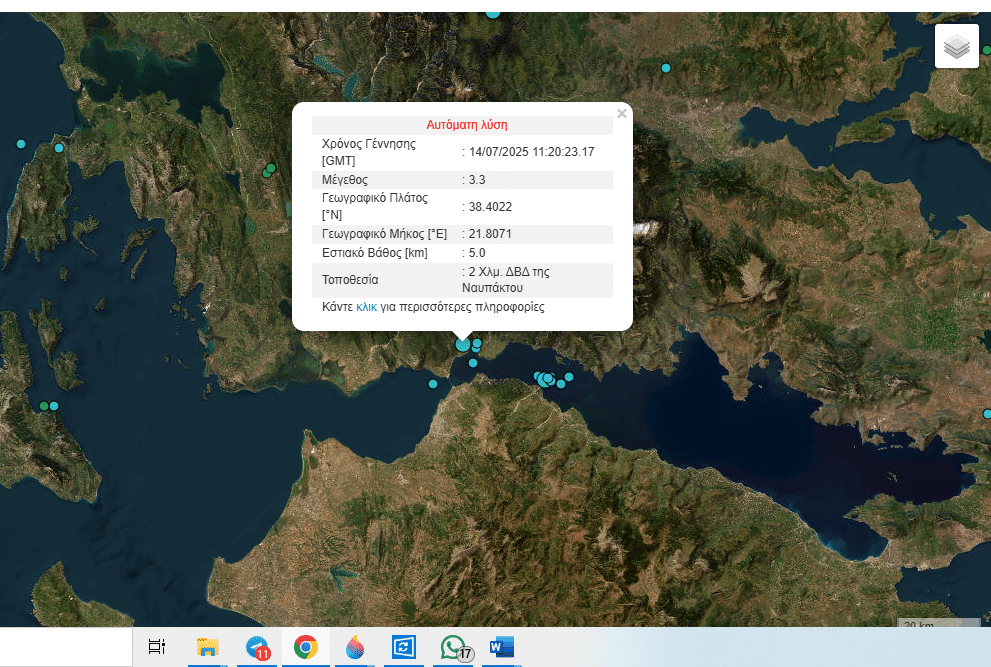Viewport: 991px width, 667px height.
Task: Click the location text '2 Χλμ. ΔΒΔ της Ναυπάκτου'
Action: [506, 279]
